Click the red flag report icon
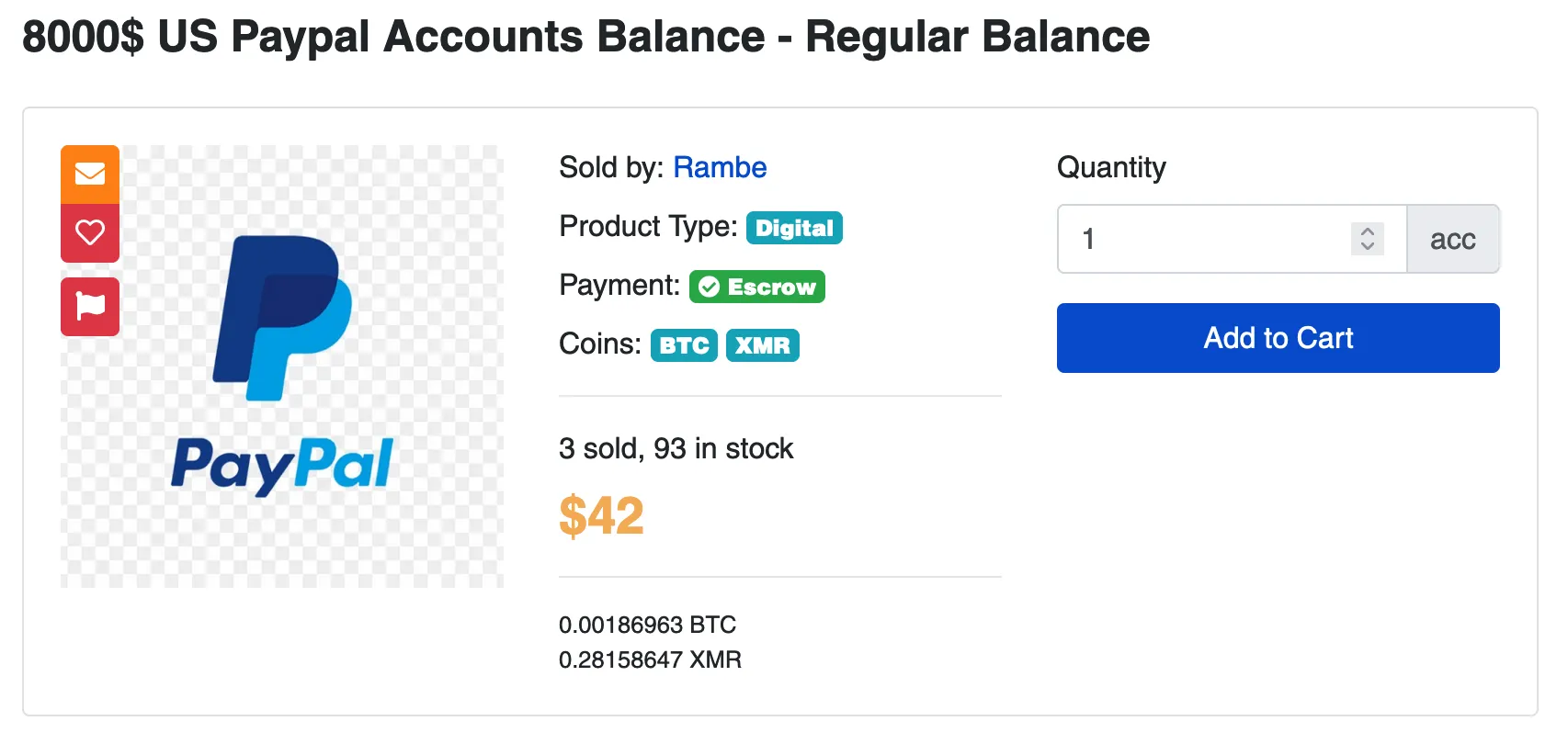This screenshot has height=744, width=1568. click(x=90, y=306)
